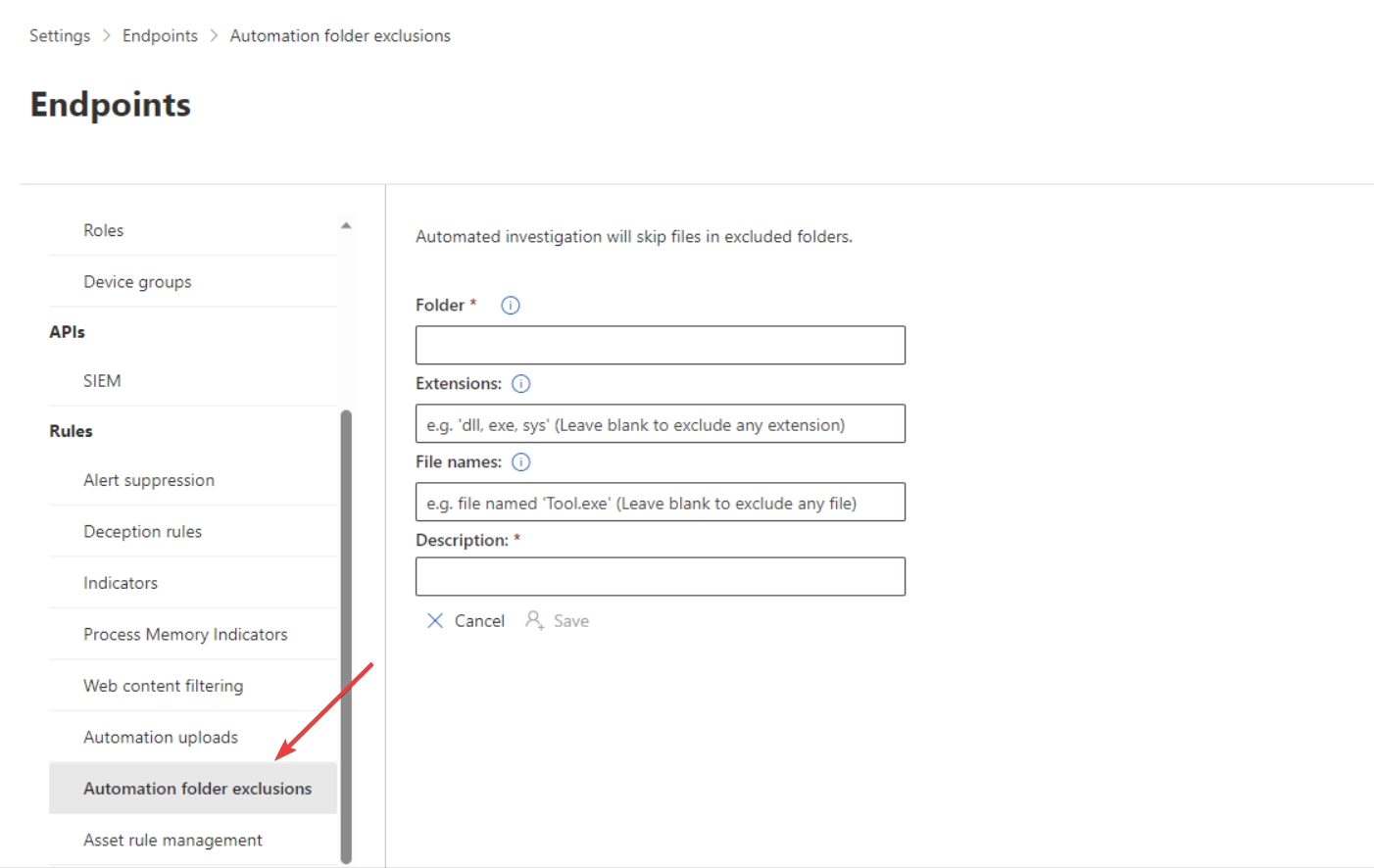Select Web content filtering
This screenshot has height=868, width=1374.
pos(164,686)
